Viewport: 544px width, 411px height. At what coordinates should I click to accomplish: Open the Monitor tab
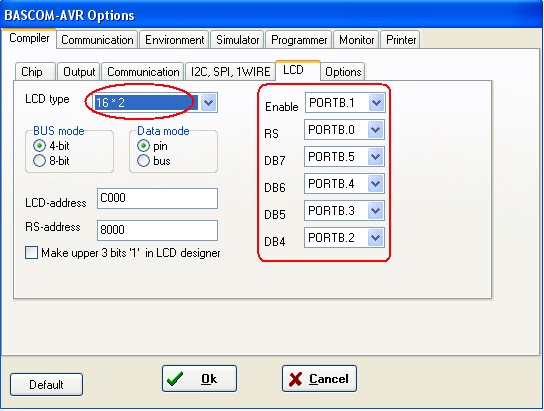(356, 40)
